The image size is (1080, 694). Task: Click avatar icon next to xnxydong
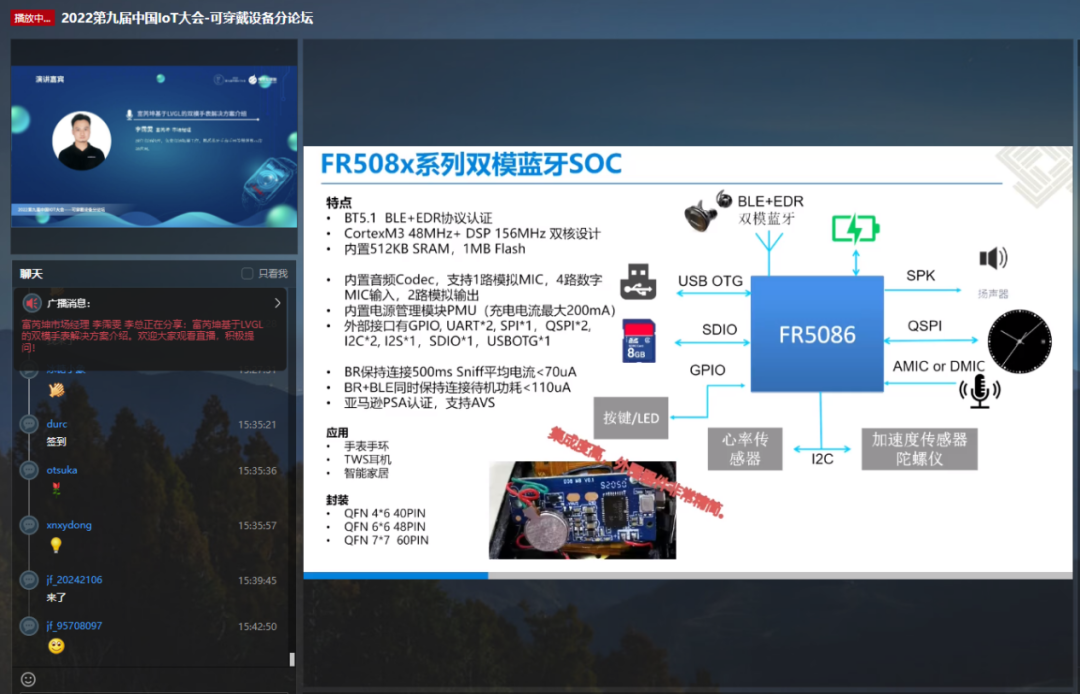click(29, 525)
